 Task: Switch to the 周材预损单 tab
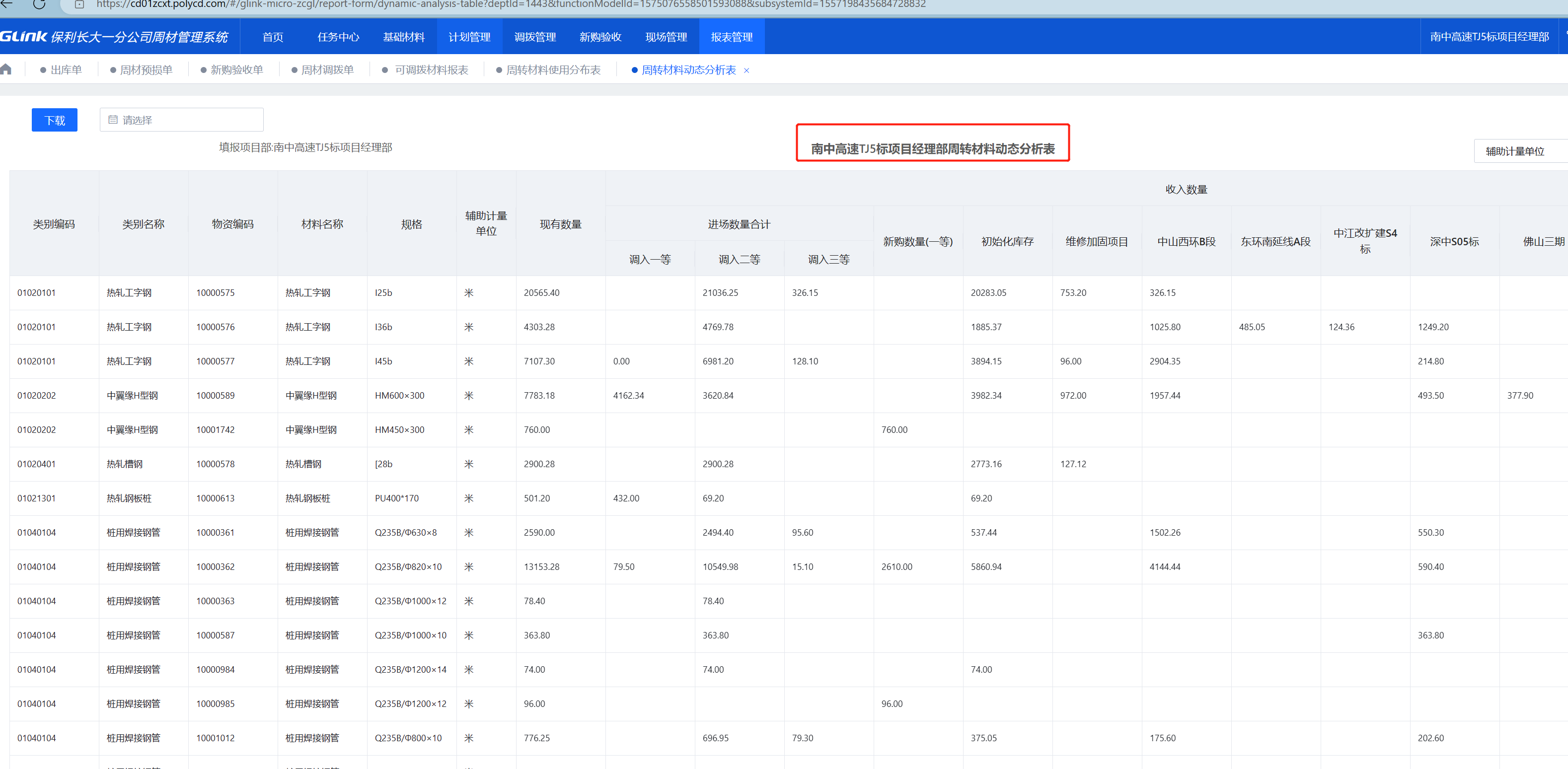click(x=141, y=70)
